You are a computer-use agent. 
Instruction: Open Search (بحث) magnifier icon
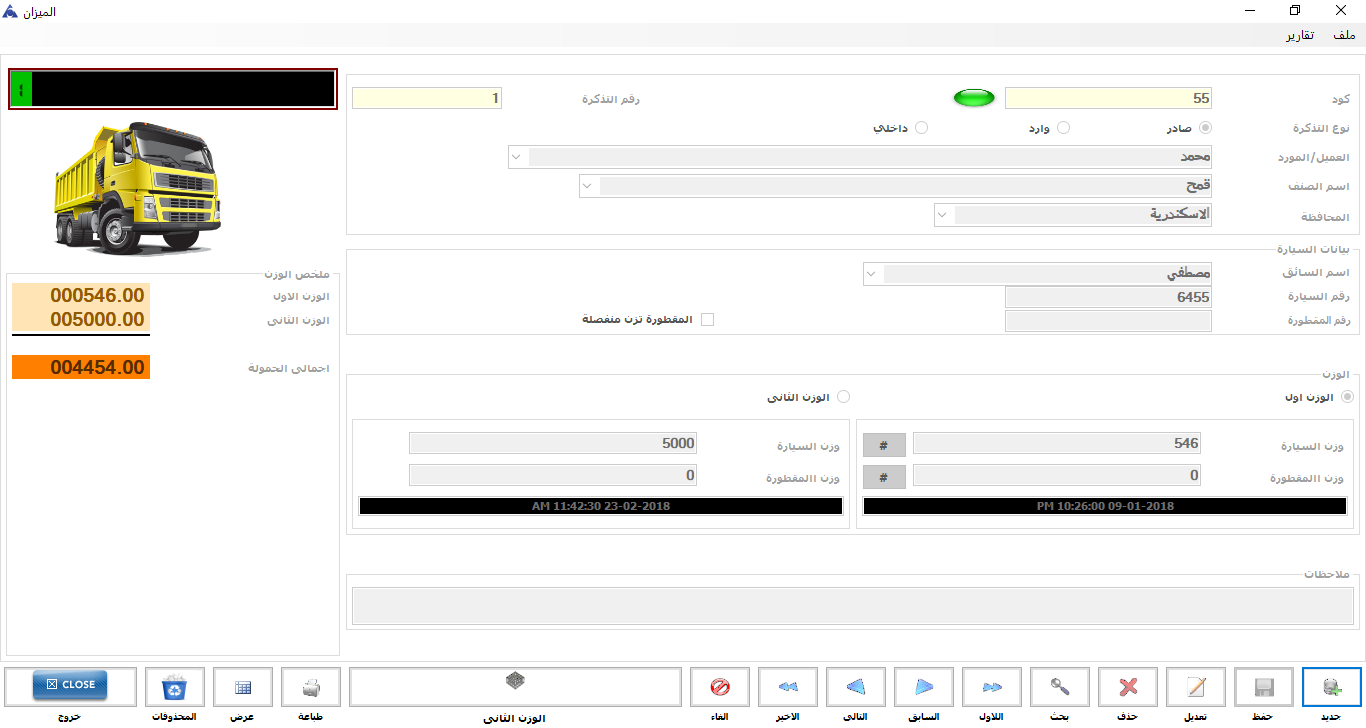(1060, 687)
